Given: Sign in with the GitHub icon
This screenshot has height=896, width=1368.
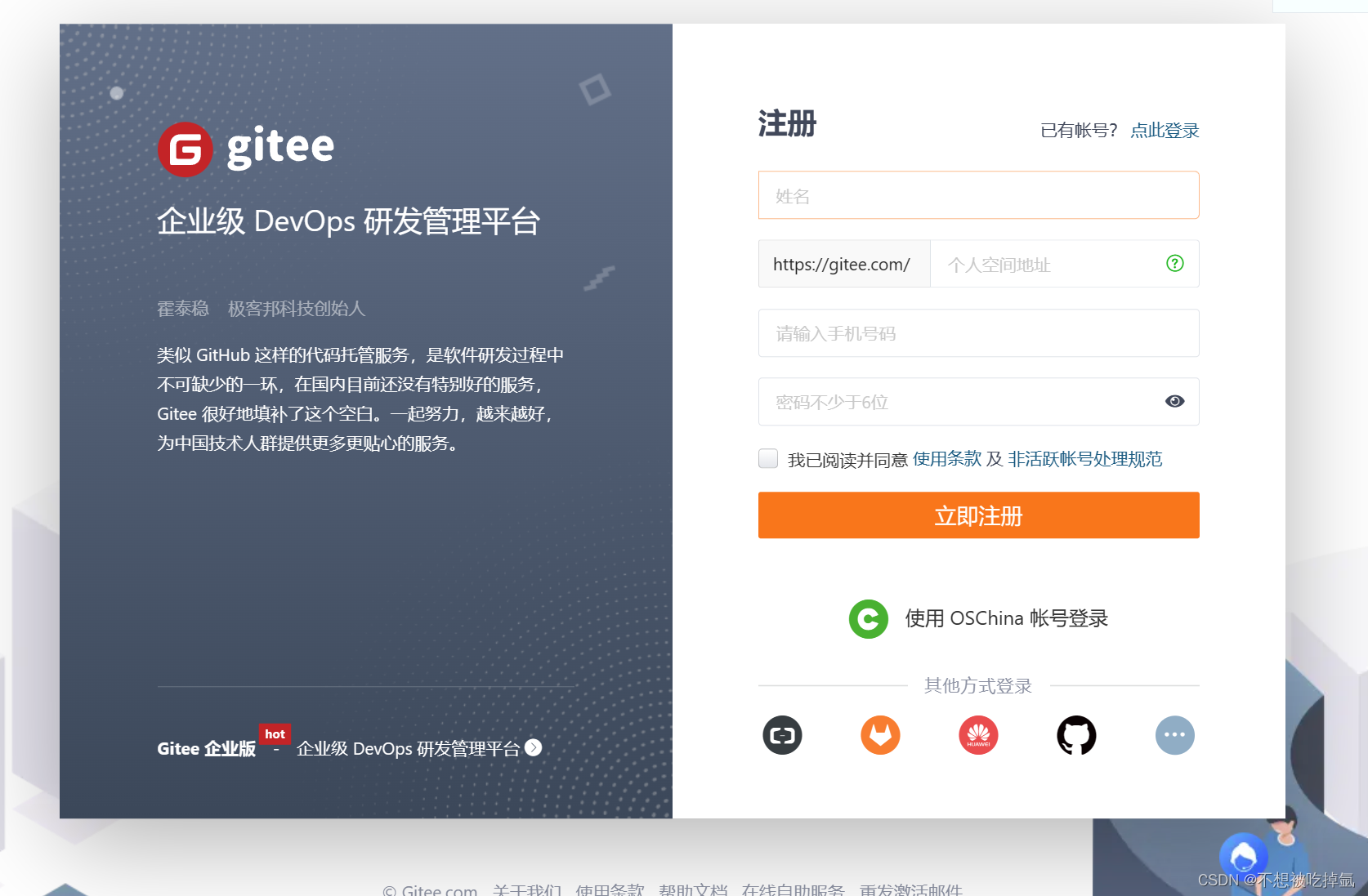Looking at the screenshot, I should (1076, 735).
